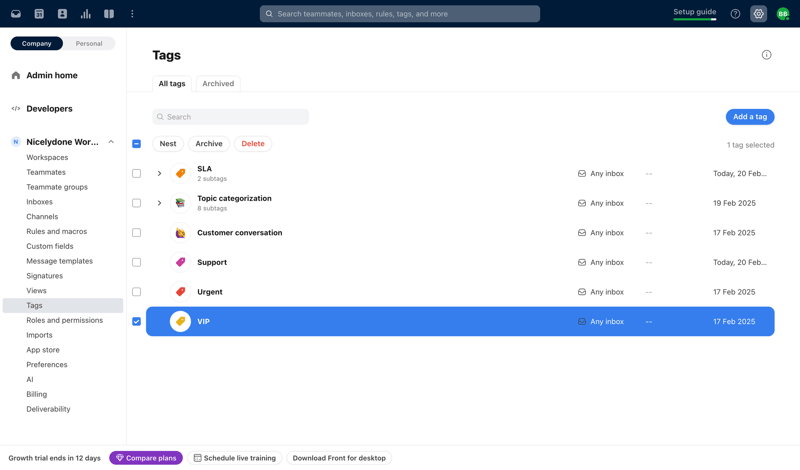The width and height of the screenshot is (800, 470).
Task: Click the help question mark icon
Action: click(x=735, y=14)
